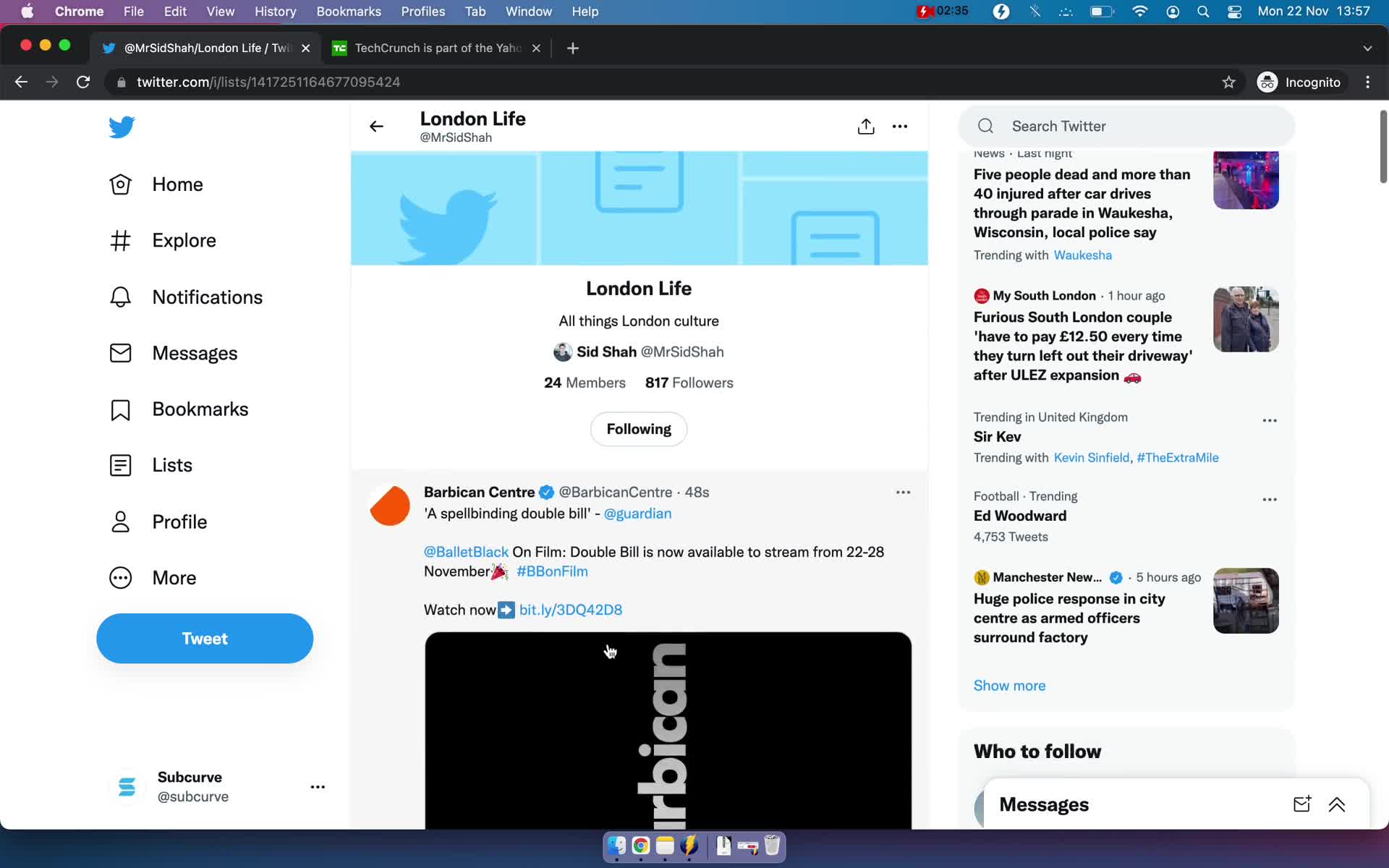Screen dimensions: 1389x868
Task: Select the Notifications icon
Action: [121, 296]
